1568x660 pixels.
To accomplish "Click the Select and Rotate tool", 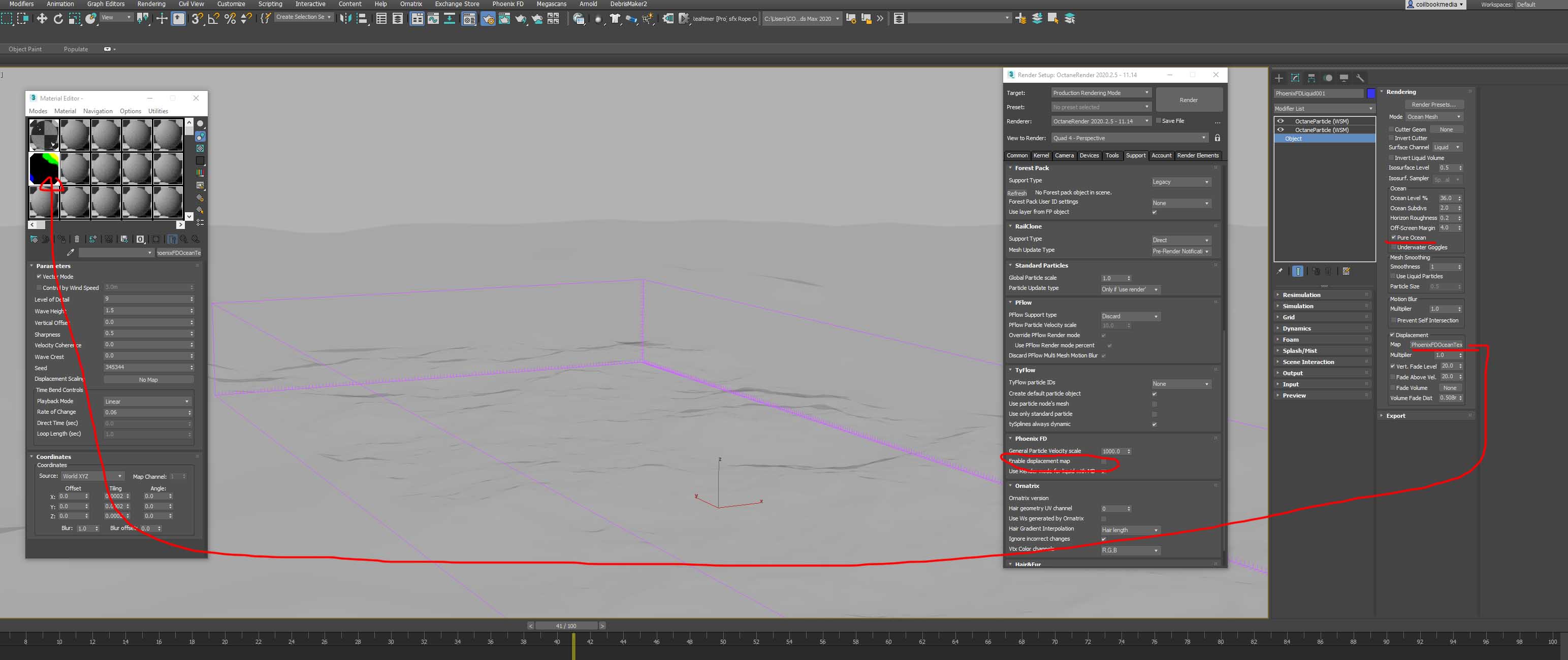I will (x=58, y=19).
